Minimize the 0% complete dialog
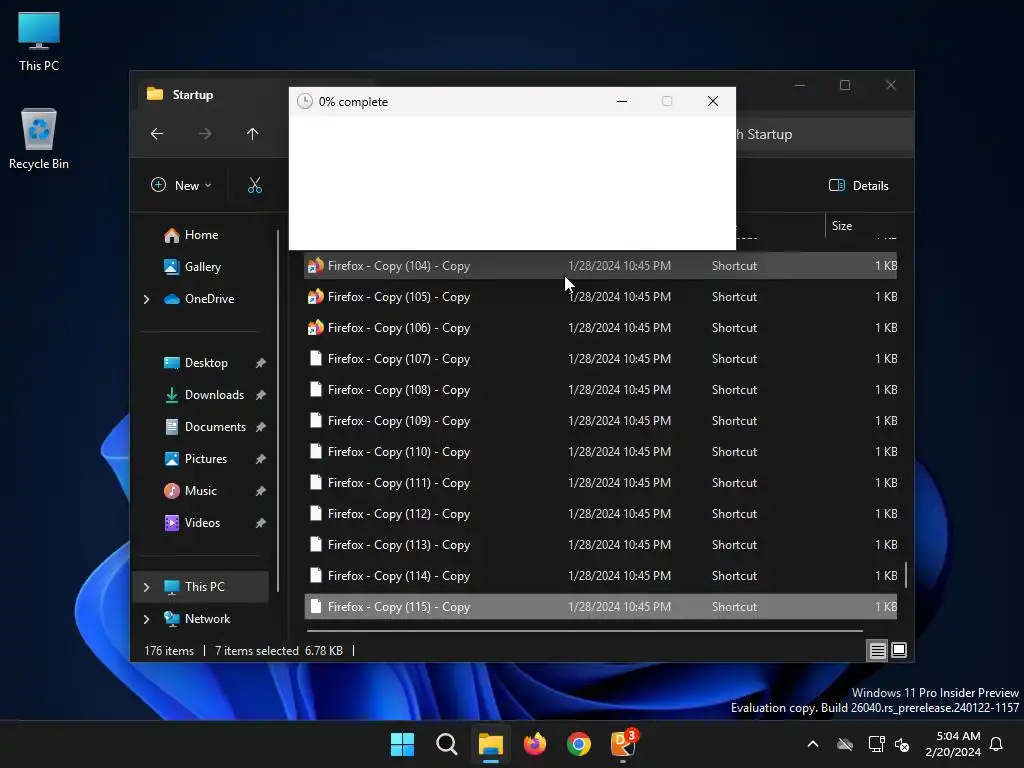 coord(622,101)
